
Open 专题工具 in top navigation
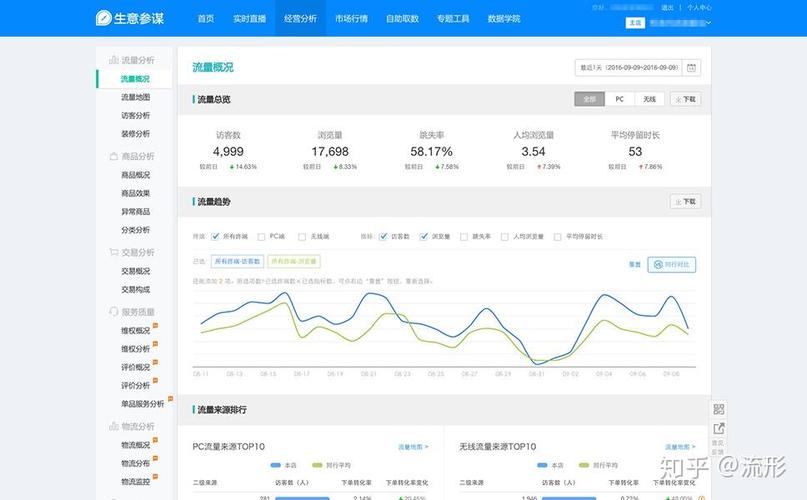pos(453,19)
